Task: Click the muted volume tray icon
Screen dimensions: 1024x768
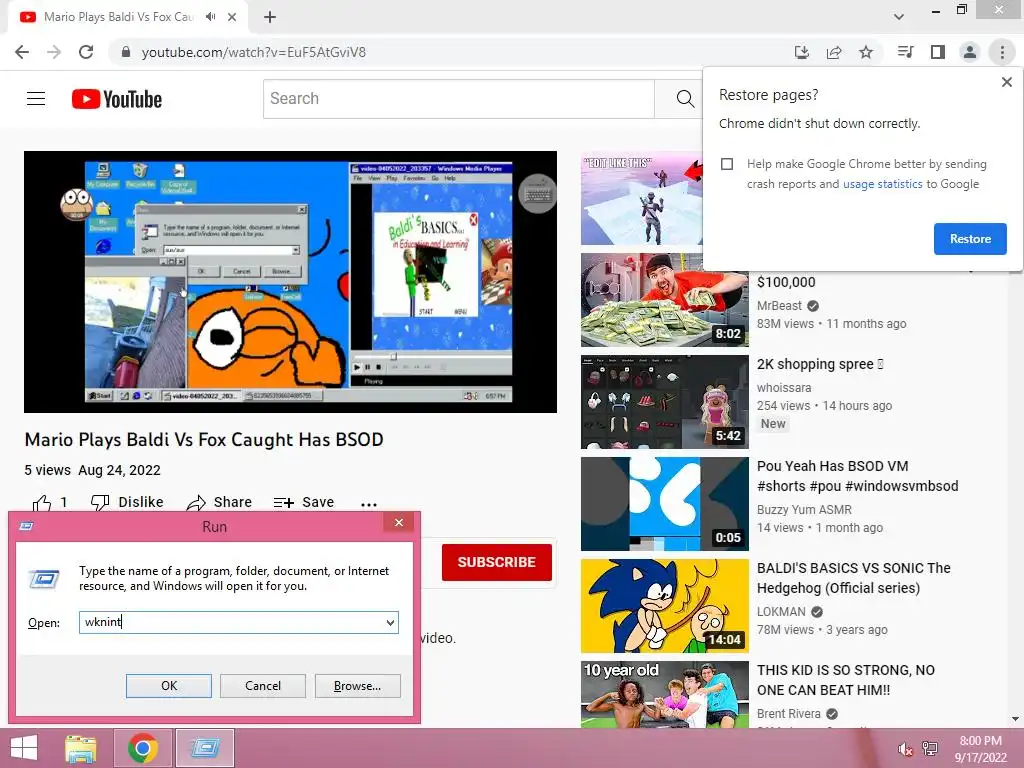Action: click(x=905, y=749)
